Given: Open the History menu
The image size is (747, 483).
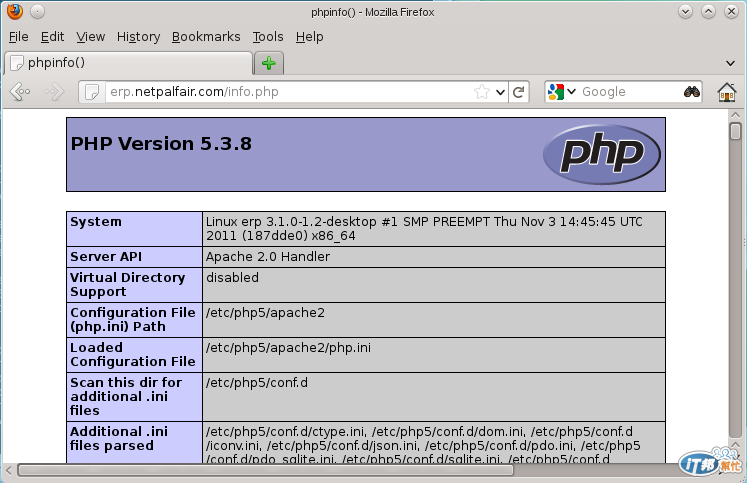Looking at the screenshot, I should point(138,37).
